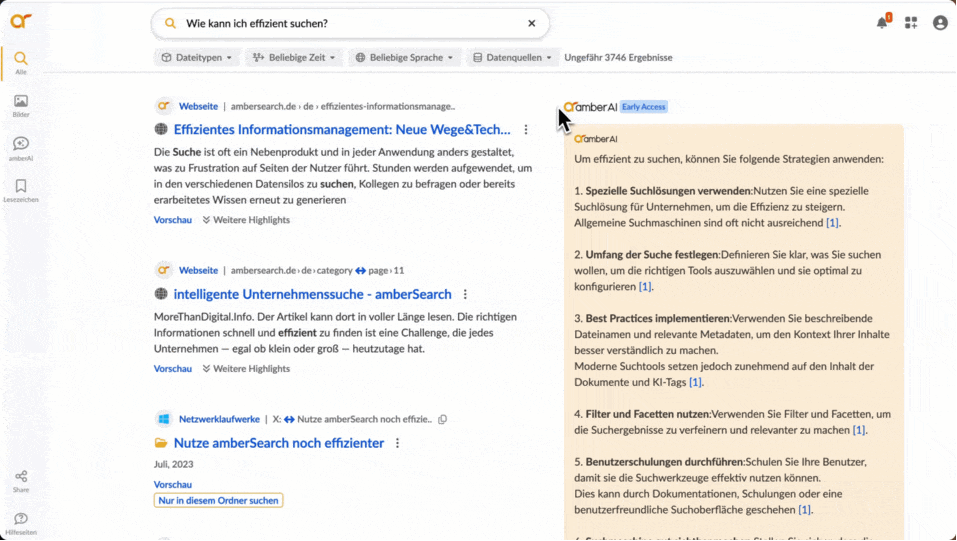Open folder result 'Nutze amberSearch noch effizienter'
Image resolution: width=957 pixels, height=541 pixels.
point(279,443)
